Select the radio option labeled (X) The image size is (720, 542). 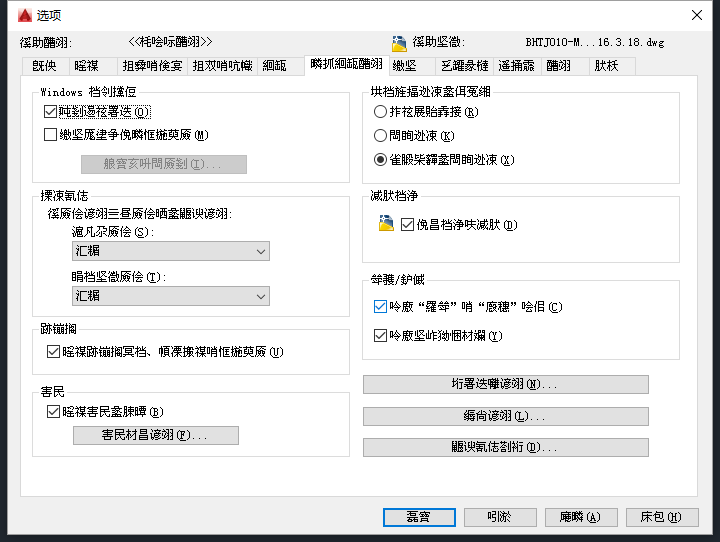pyautogui.click(x=380, y=160)
